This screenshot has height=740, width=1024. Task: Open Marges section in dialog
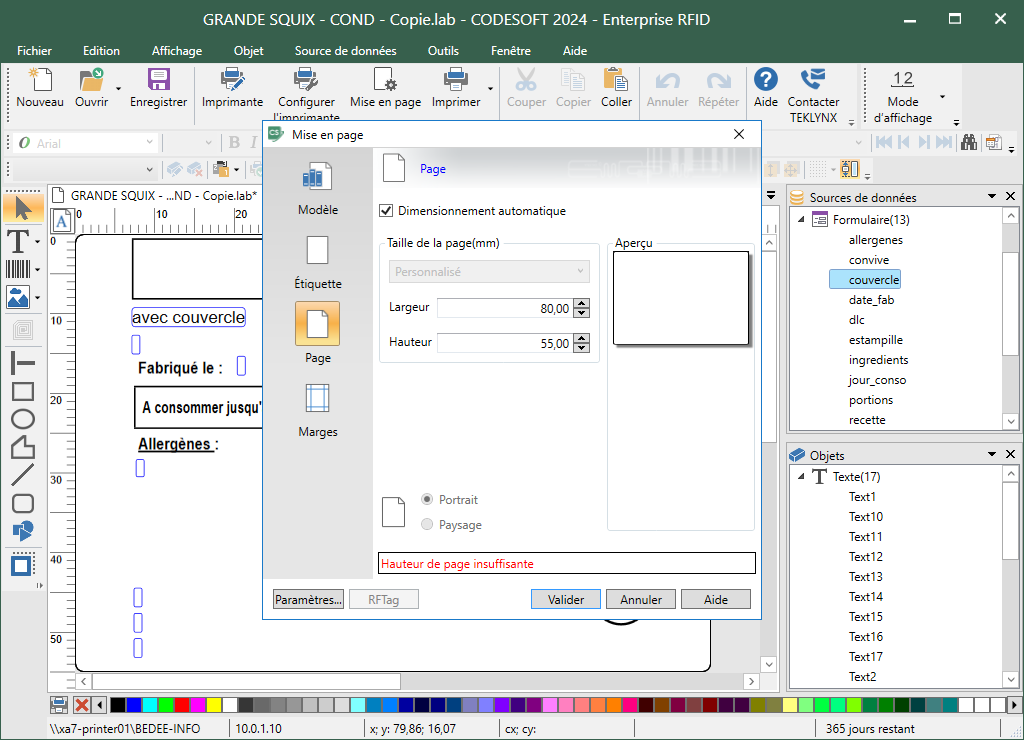318,411
